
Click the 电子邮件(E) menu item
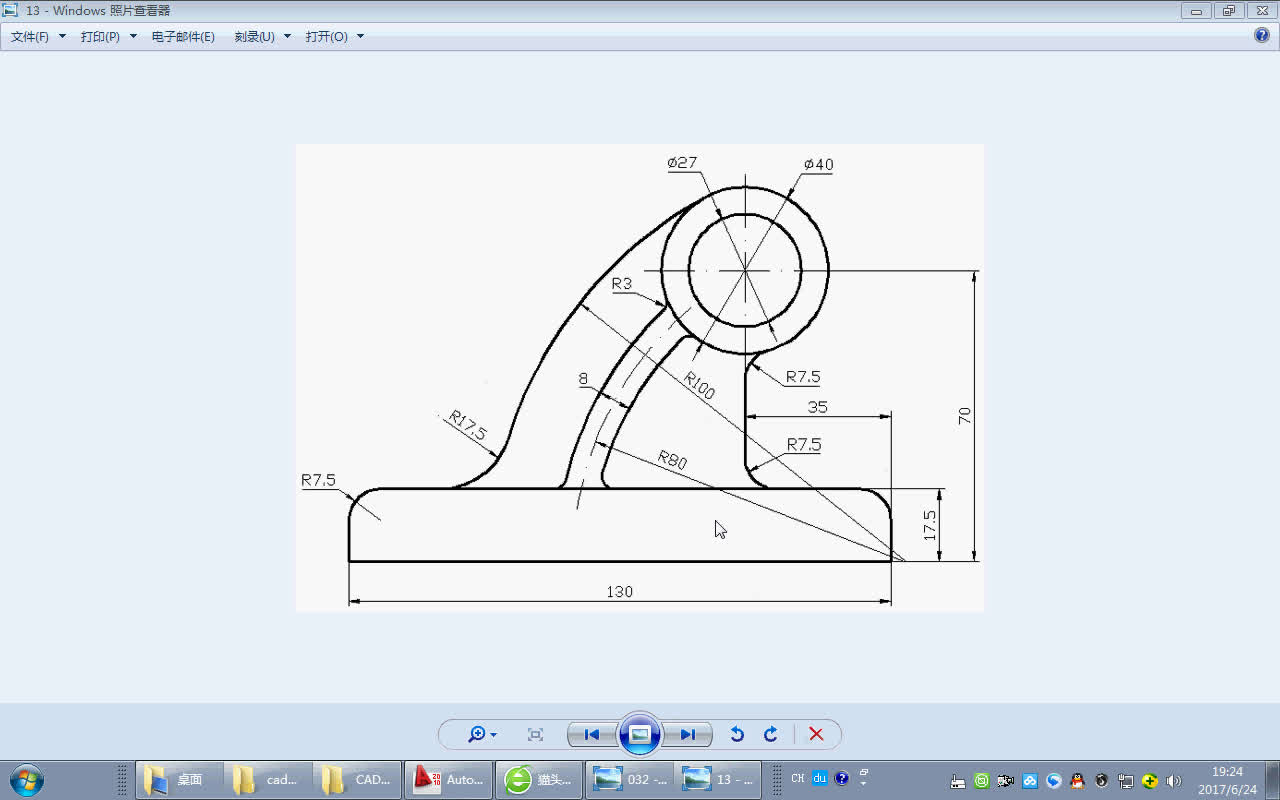click(183, 36)
